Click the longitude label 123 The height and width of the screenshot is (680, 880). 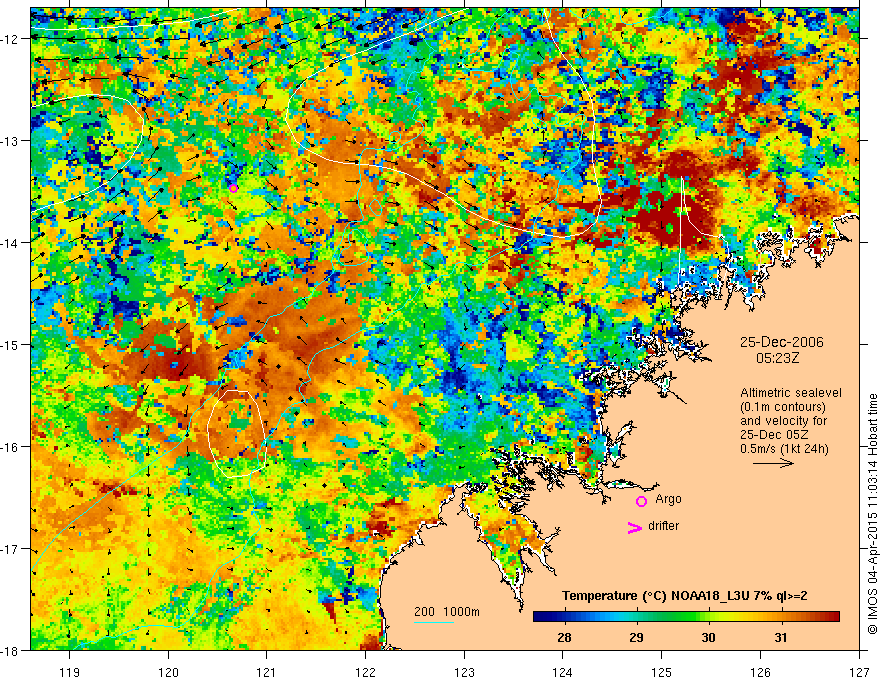pos(464,672)
